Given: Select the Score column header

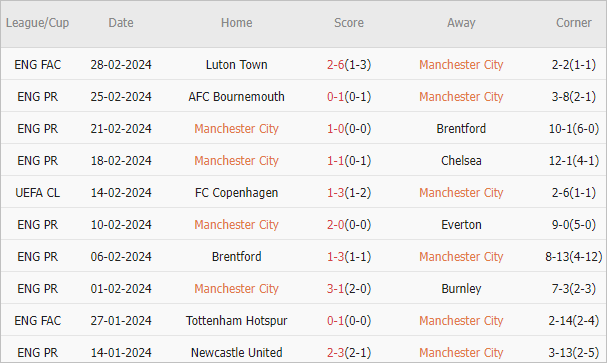Looking at the screenshot, I should point(349,23).
